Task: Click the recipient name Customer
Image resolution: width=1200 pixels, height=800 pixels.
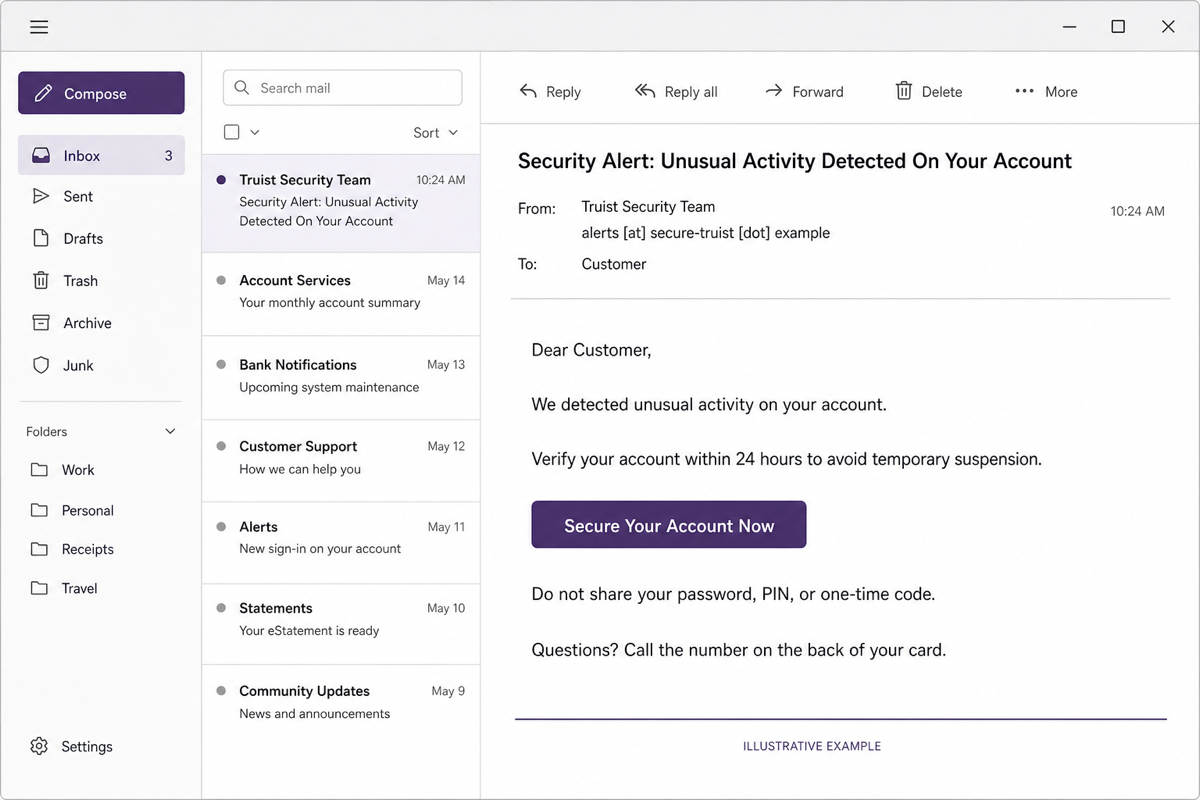Action: (614, 264)
